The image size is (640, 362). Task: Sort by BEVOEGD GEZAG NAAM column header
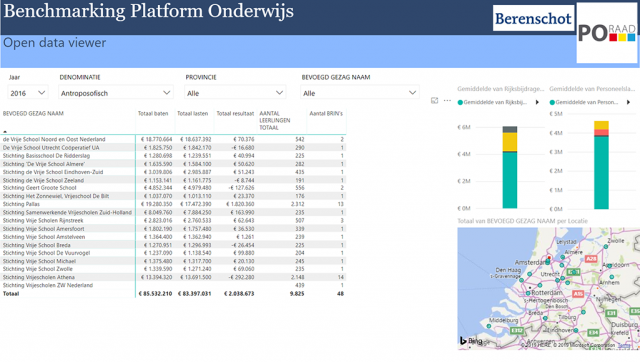[33, 113]
